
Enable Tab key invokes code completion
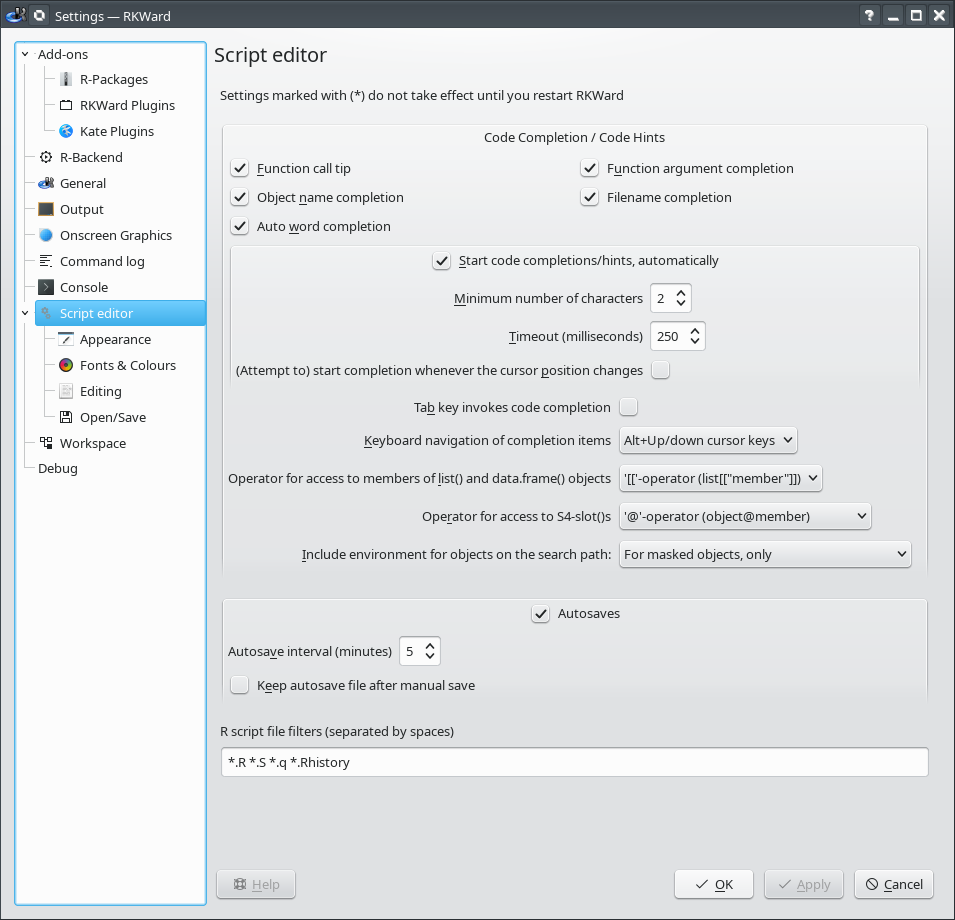click(629, 407)
